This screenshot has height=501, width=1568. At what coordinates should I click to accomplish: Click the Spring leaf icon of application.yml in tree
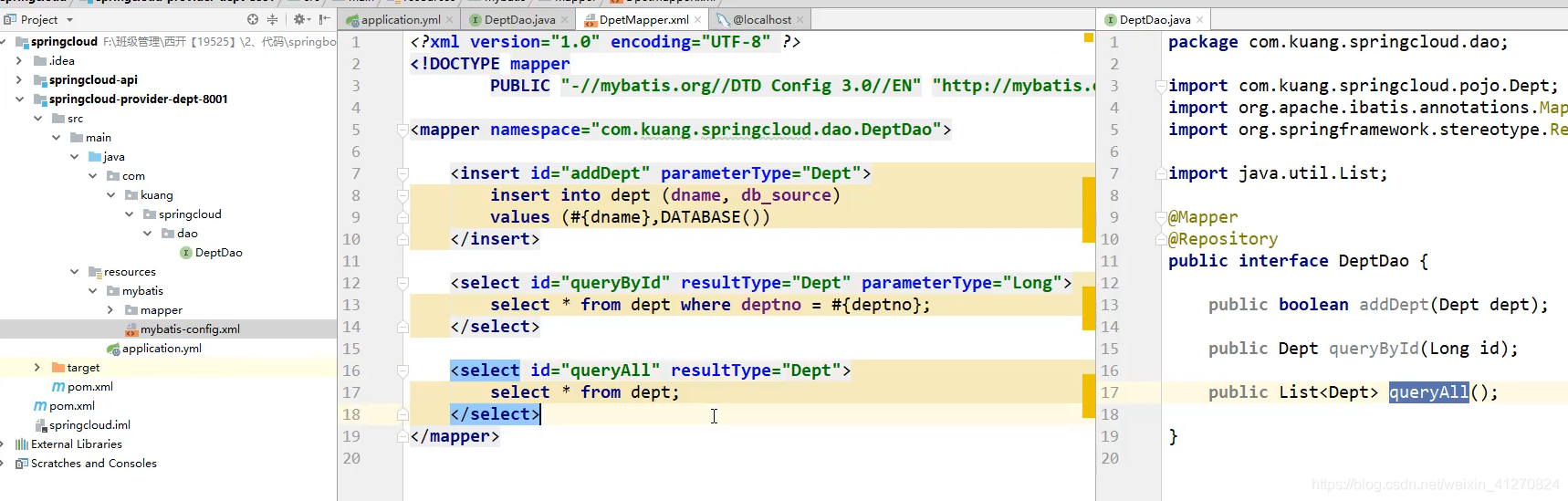pyautogui.click(x=113, y=349)
